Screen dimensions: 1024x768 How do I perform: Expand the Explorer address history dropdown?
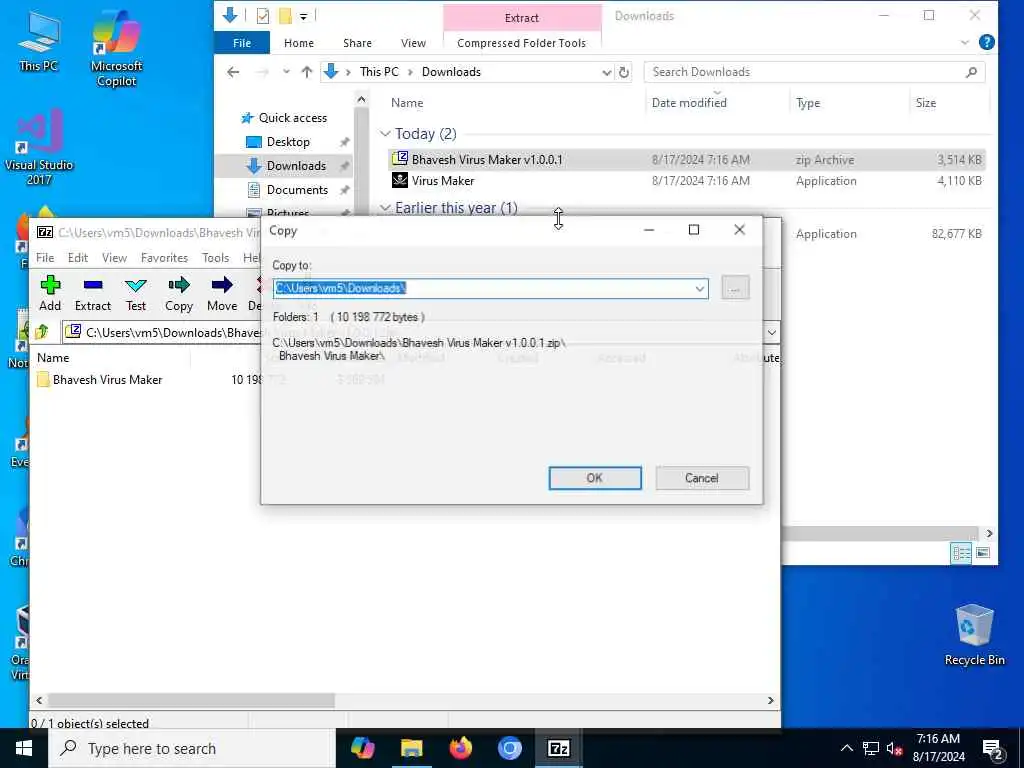pos(607,72)
